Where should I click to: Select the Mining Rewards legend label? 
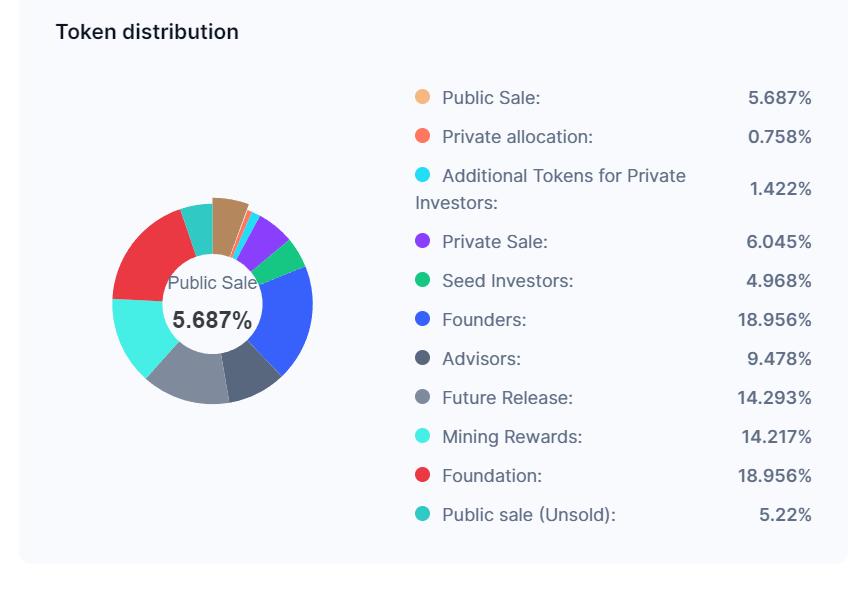[x=511, y=437]
